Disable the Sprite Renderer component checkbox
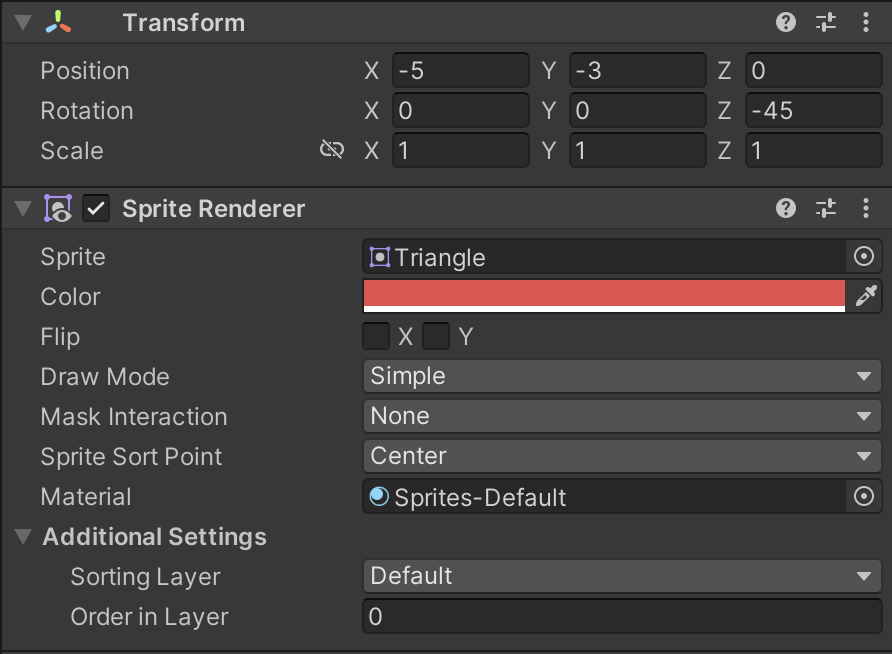The width and height of the screenshot is (892, 654). click(96, 209)
